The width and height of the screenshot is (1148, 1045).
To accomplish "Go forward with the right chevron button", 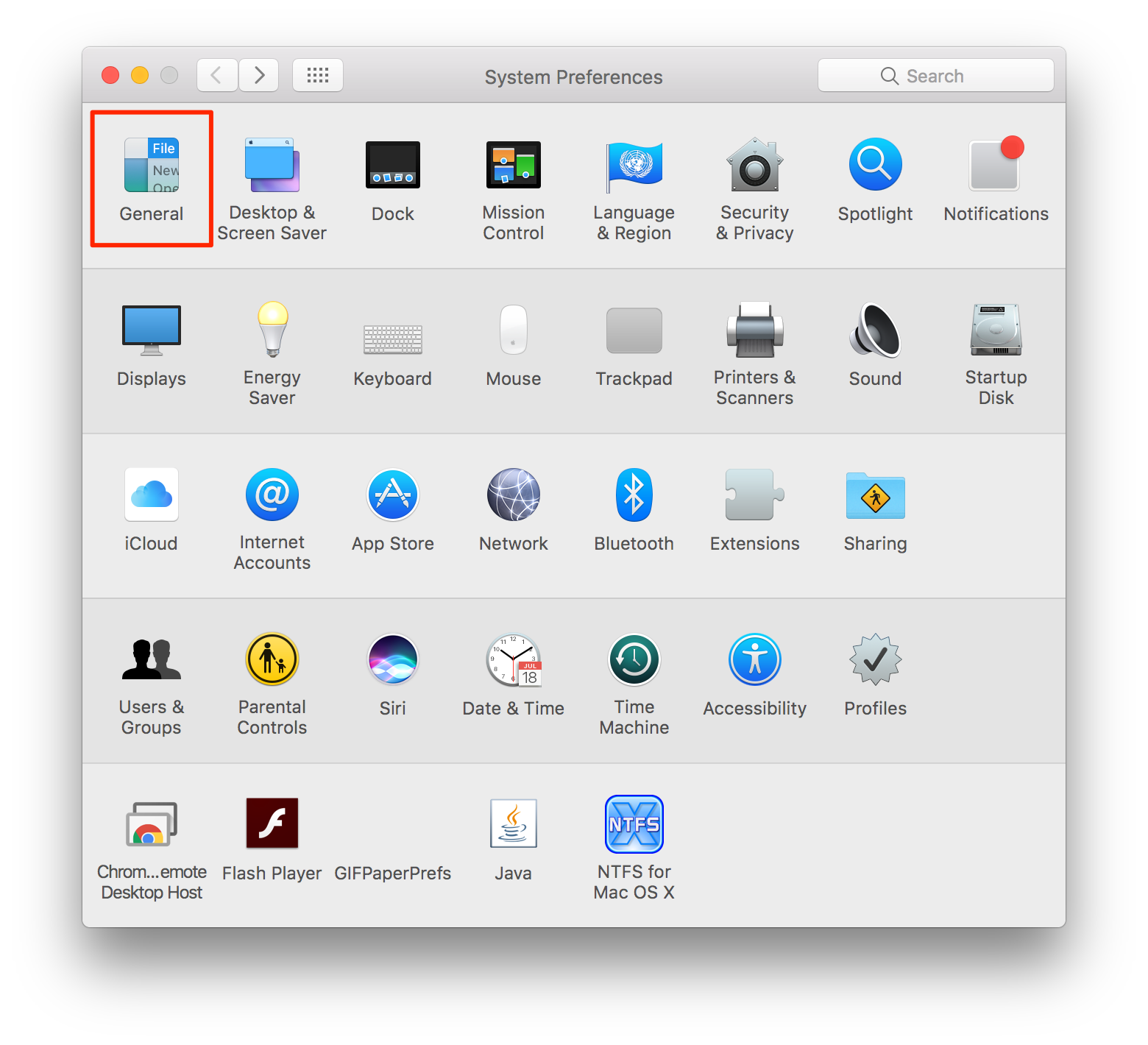I will (x=258, y=75).
